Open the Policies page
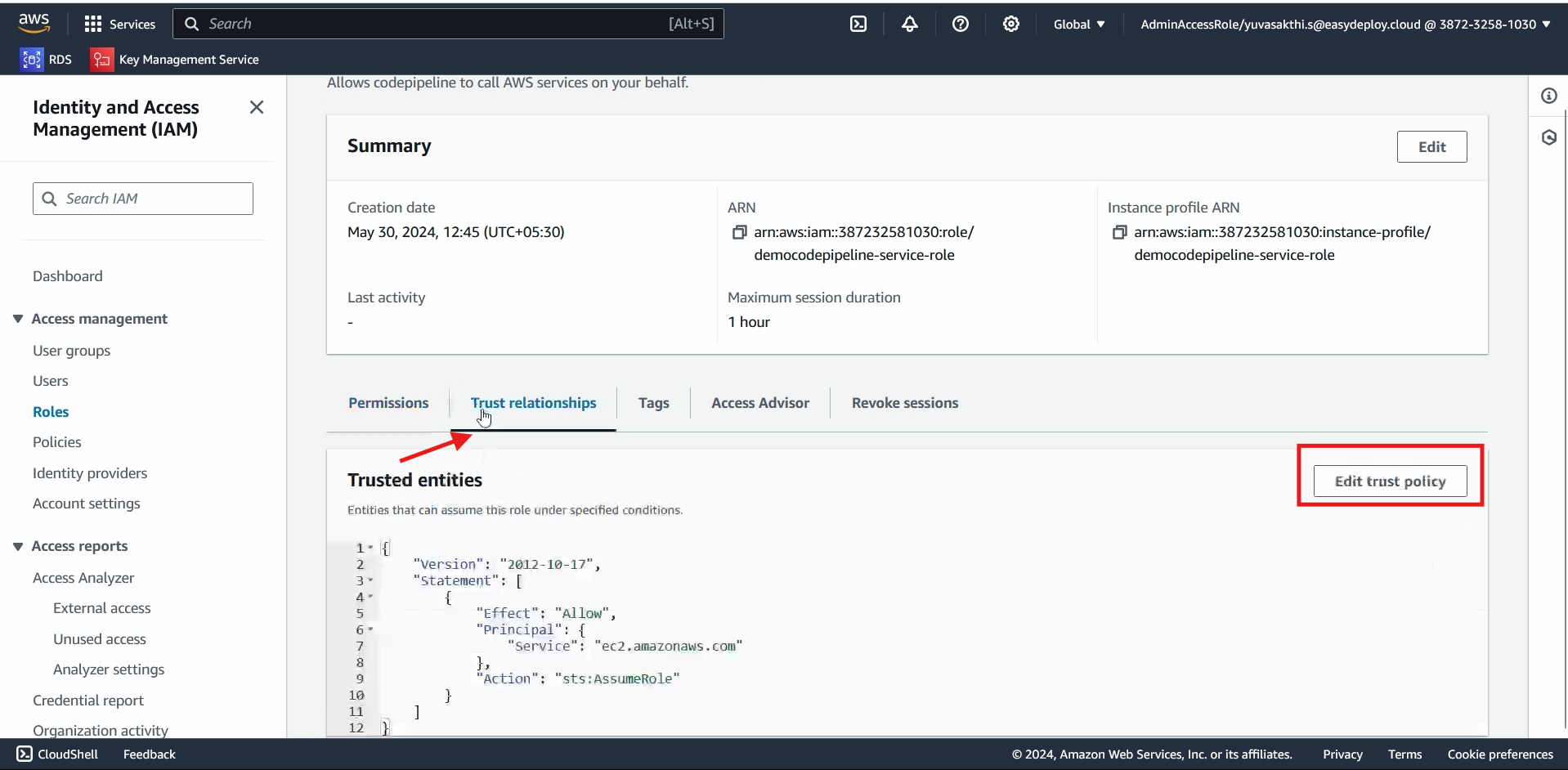1568x770 pixels. [57, 442]
